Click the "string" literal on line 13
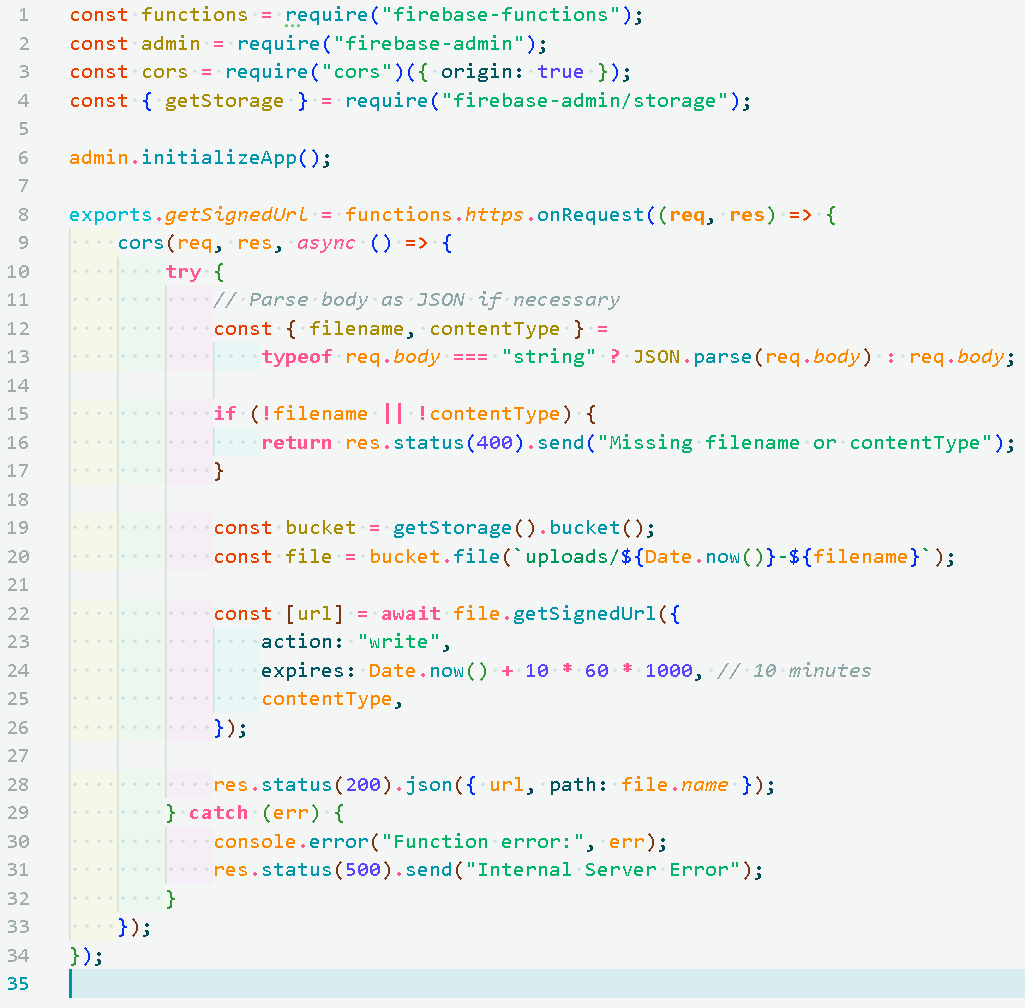The image size is (1025, 1008). [x=548, y=357]
